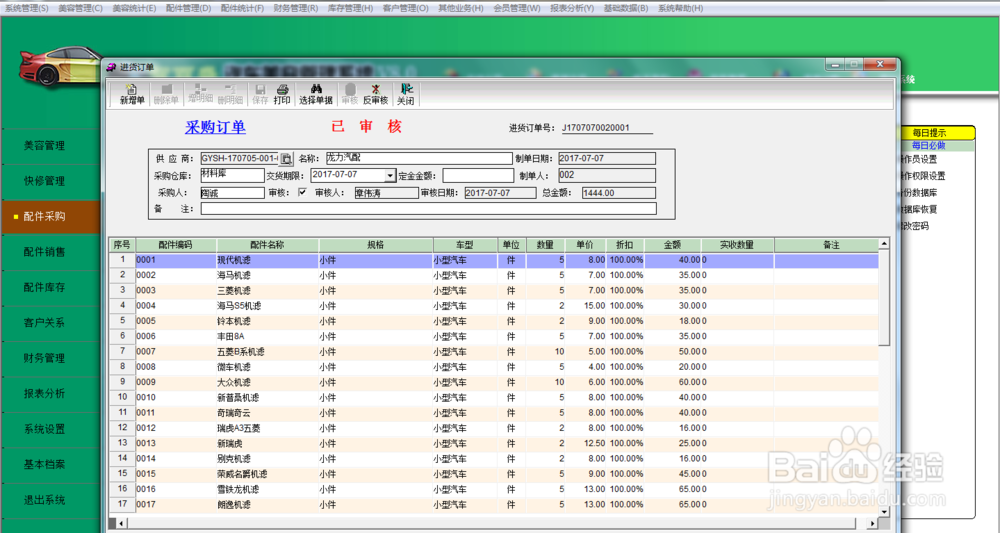Click the 增明细 add detail icon
The height and width of the screenshot is (533, 1000).
point(200,94)
